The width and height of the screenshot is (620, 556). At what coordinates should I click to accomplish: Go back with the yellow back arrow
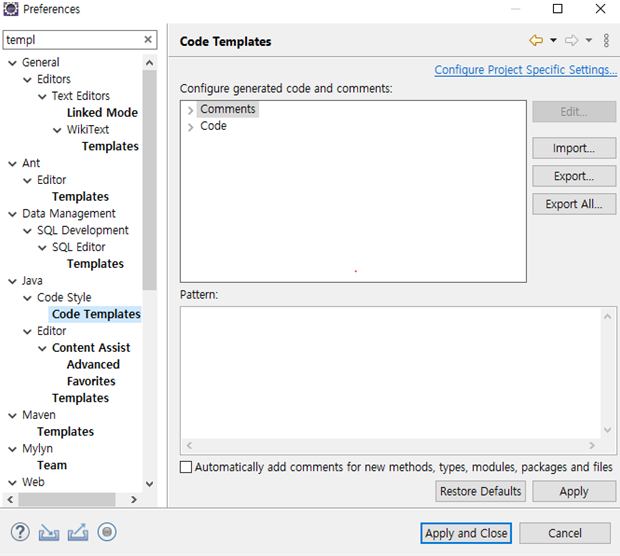tap(536, 40)
